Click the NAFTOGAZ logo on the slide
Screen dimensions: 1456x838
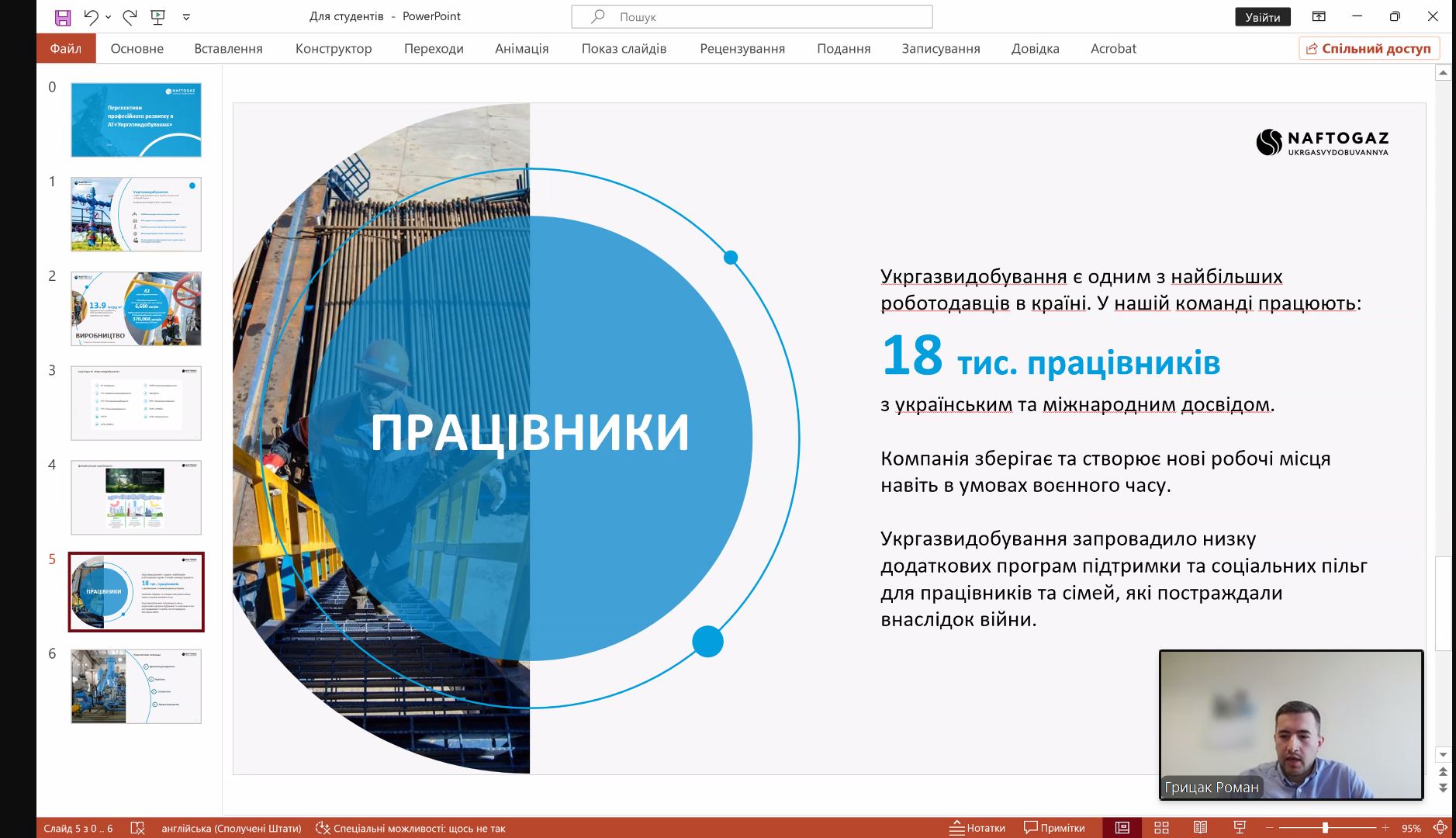[x=1323, y=142]
